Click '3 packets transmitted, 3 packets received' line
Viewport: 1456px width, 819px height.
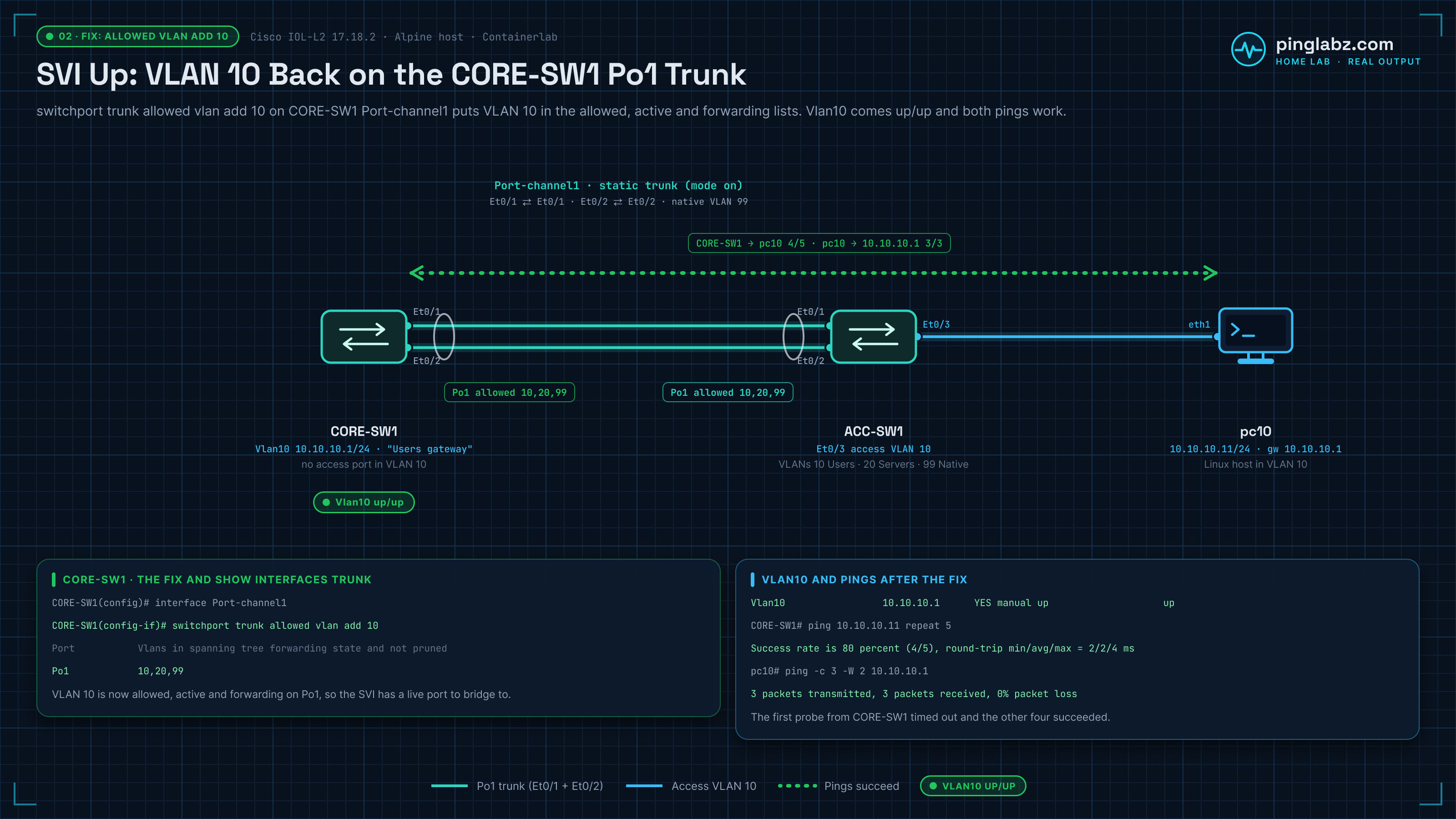coord(913,693)
